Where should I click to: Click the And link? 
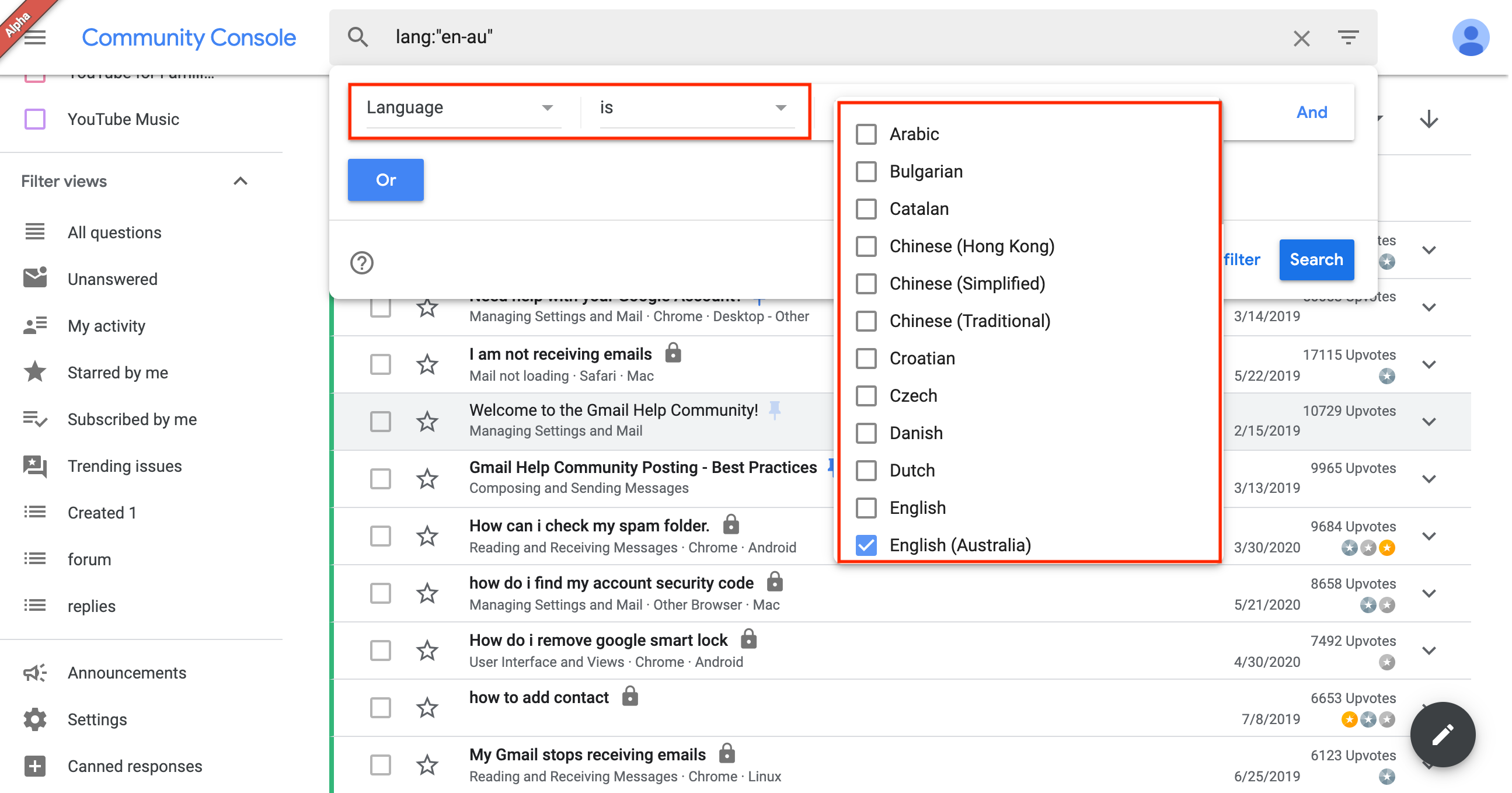pos(1311,112)
